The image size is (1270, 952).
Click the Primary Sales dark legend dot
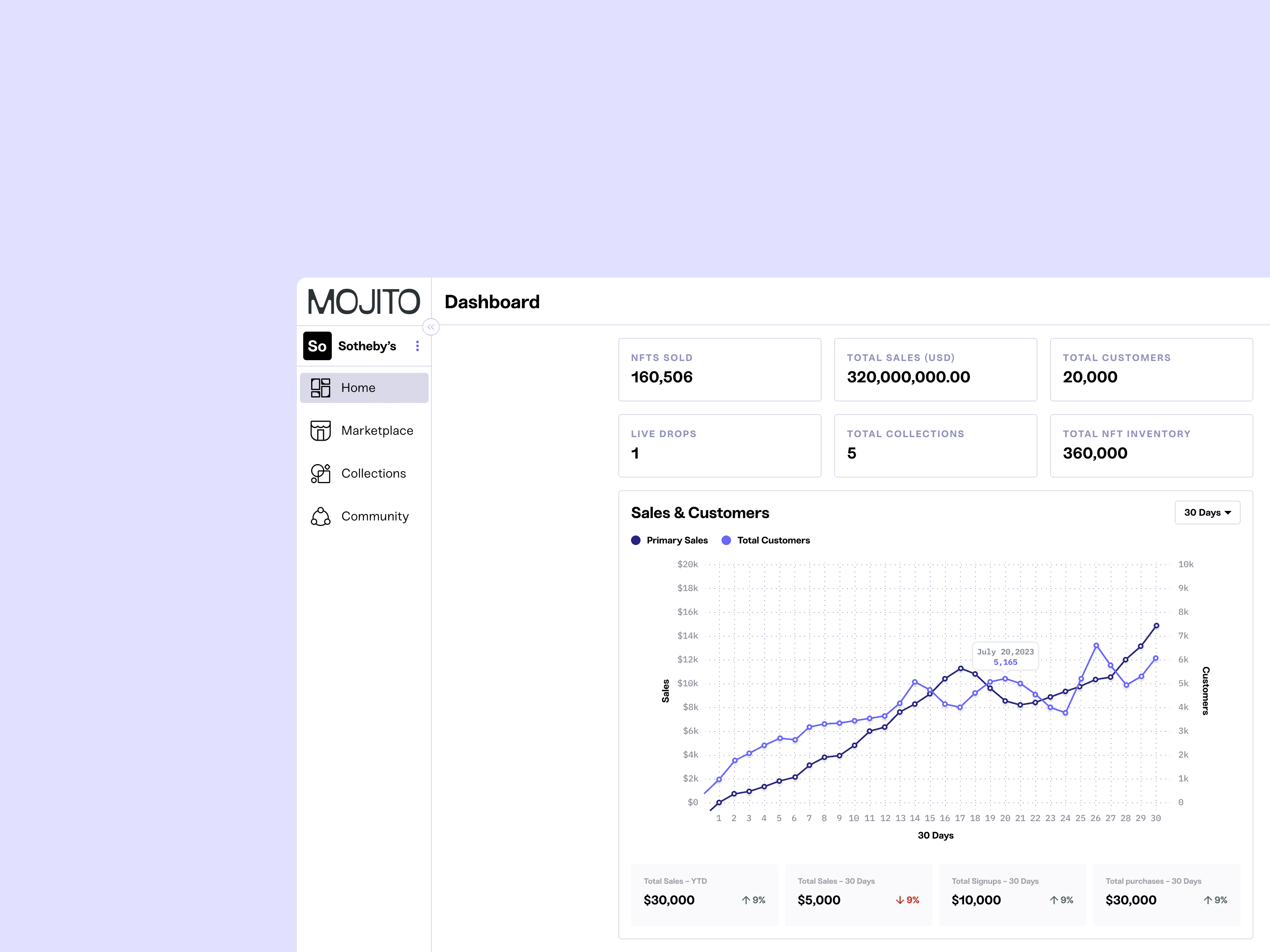tap(635, 541)
